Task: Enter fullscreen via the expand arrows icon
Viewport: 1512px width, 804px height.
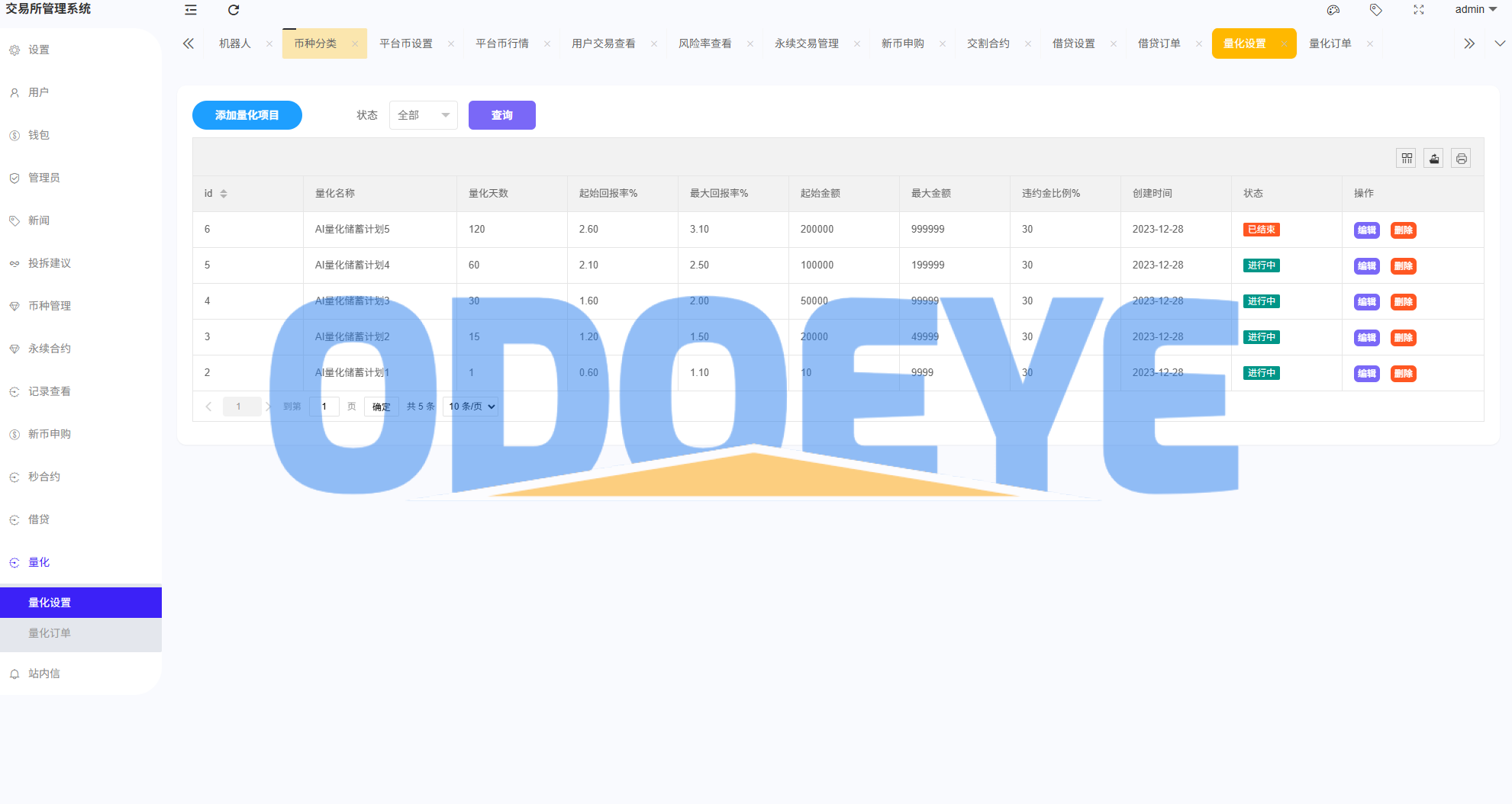Action: pos(1419,10)
